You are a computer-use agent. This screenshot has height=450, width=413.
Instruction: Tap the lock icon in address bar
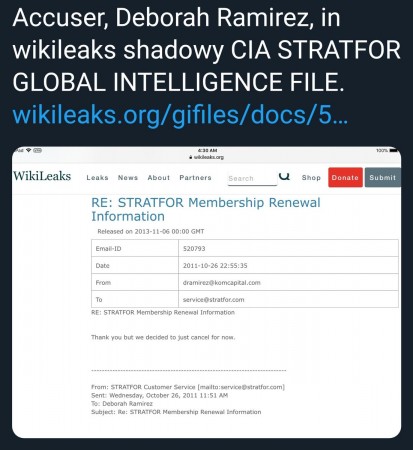coord(191,157)
